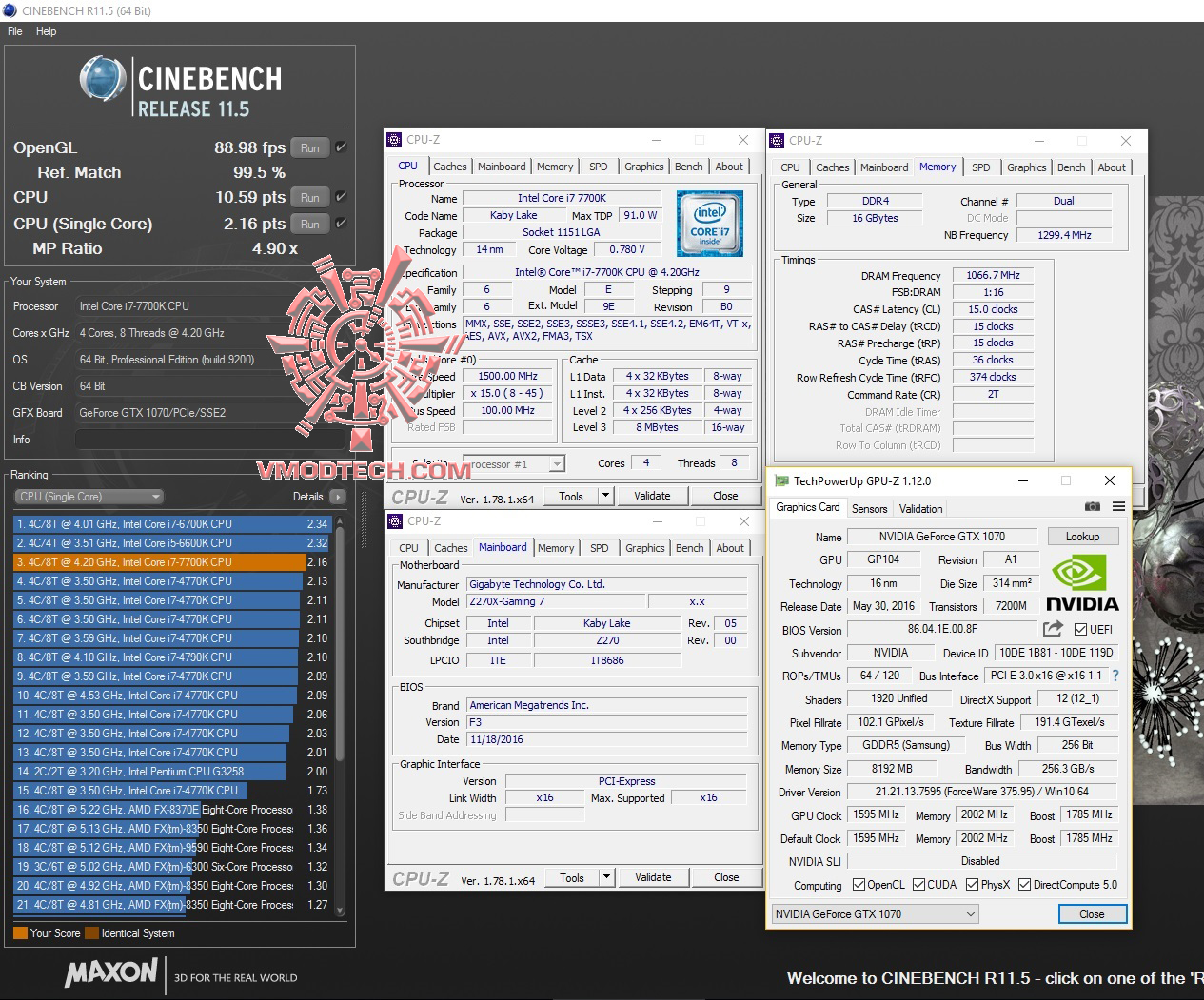Click the Info input field in Cinebench
1204x1000 pixels.
tap(209, 439)
